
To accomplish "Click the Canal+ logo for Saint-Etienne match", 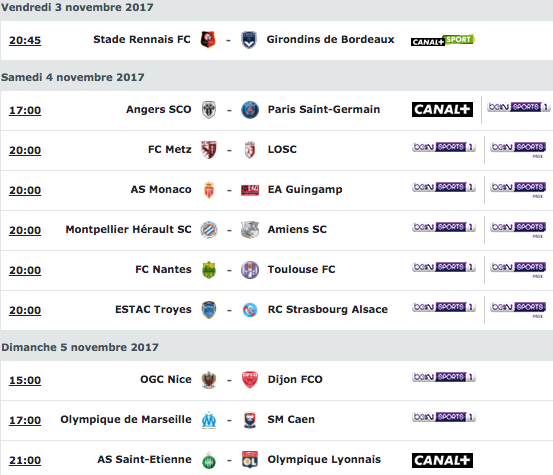I will pos(442,460).
